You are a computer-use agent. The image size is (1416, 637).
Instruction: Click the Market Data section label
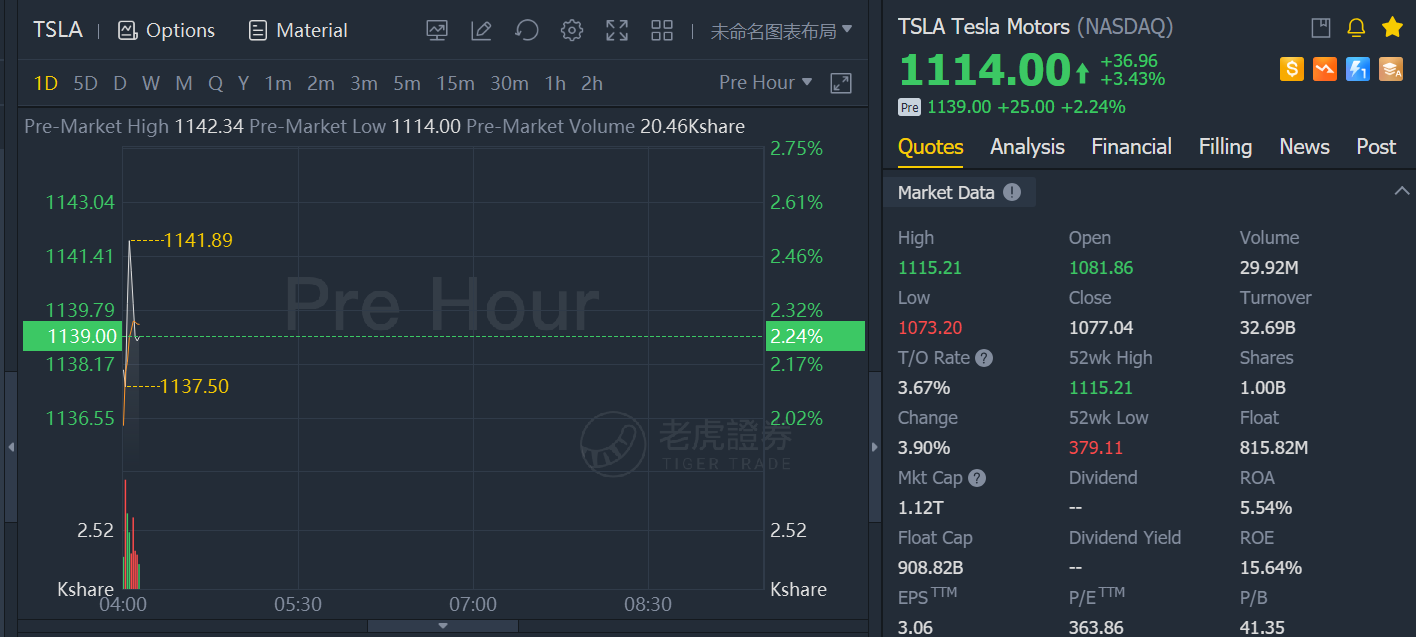pos(946,193)
